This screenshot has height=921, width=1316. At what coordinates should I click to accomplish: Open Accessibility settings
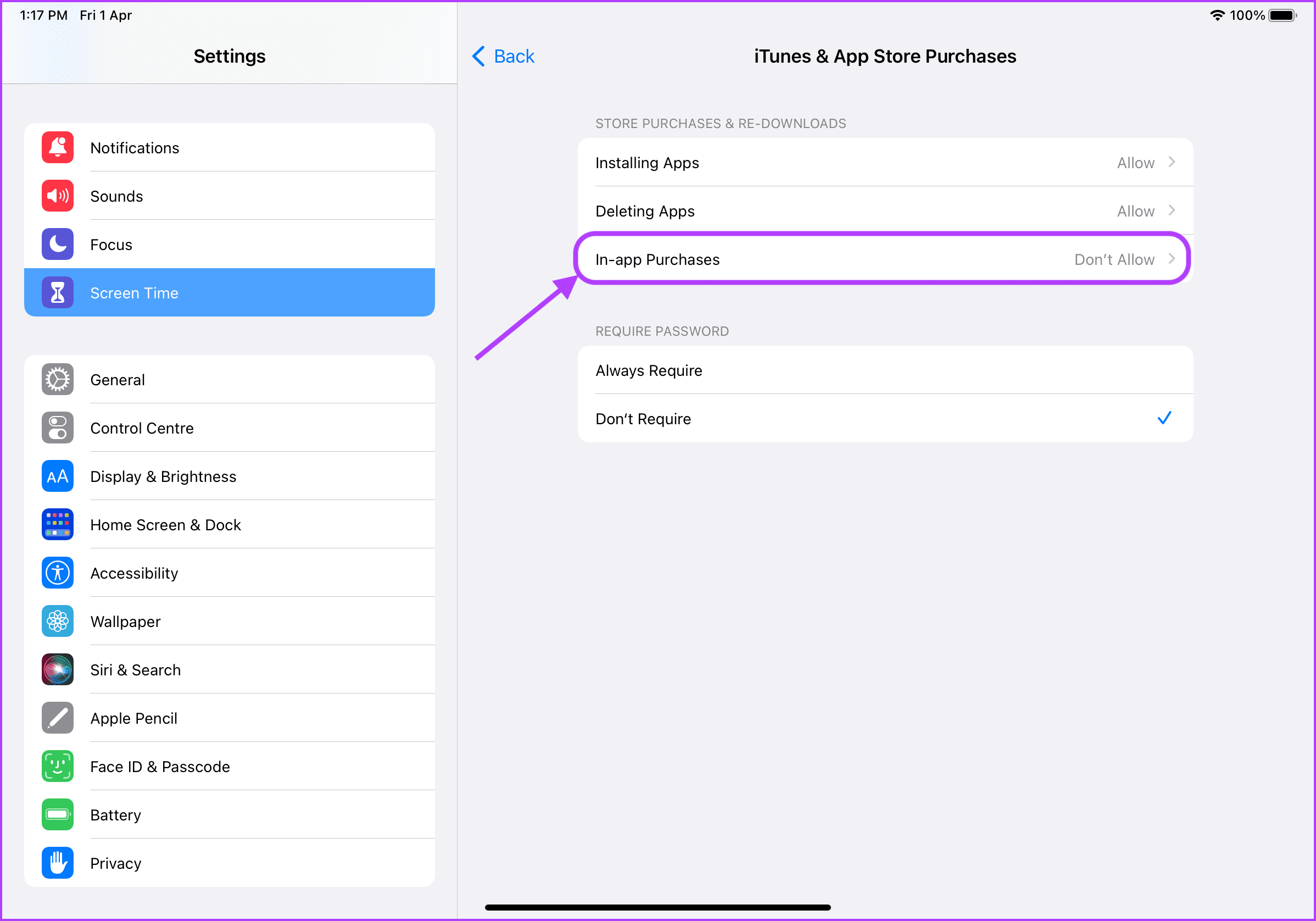[x=229, y=573]
